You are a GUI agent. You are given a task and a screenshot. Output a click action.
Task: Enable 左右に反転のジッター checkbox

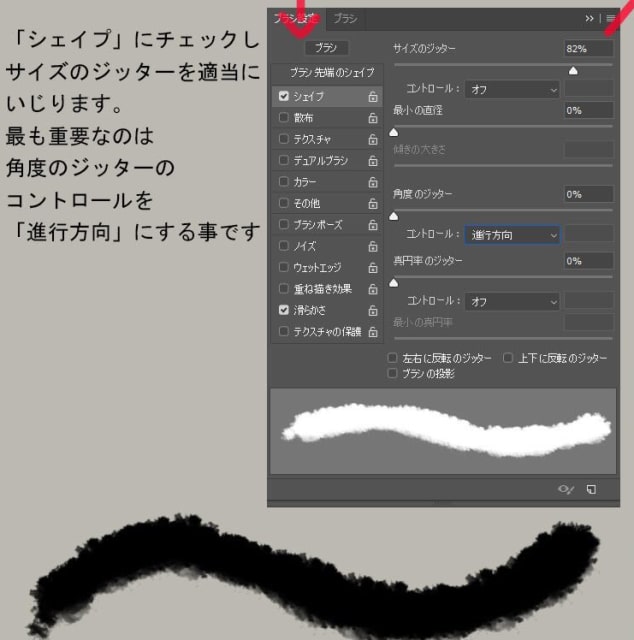pyautogui.click(x=392, y=358)
